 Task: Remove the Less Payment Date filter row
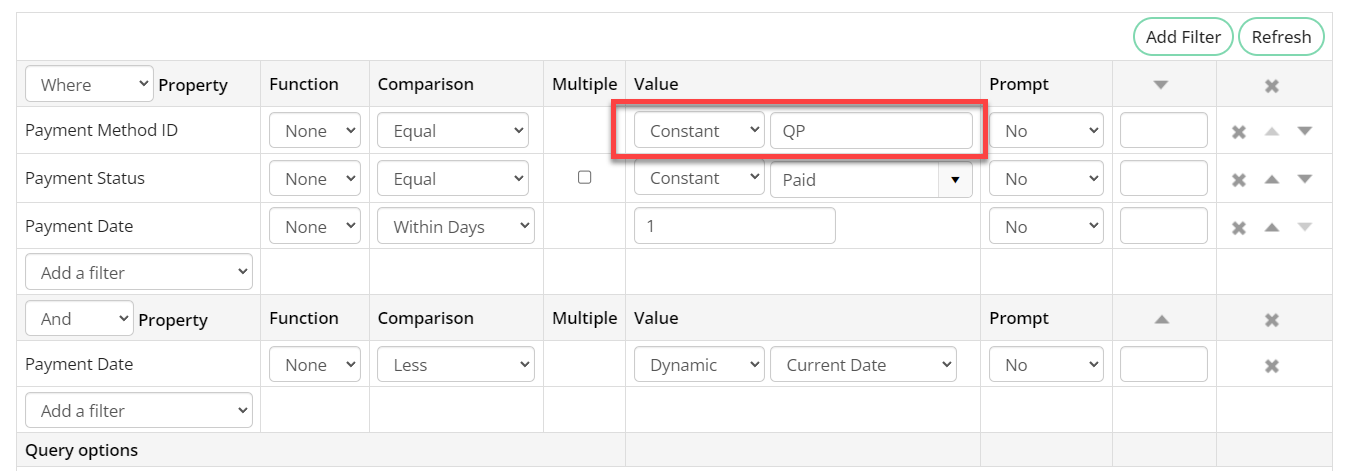[1272, 366]
